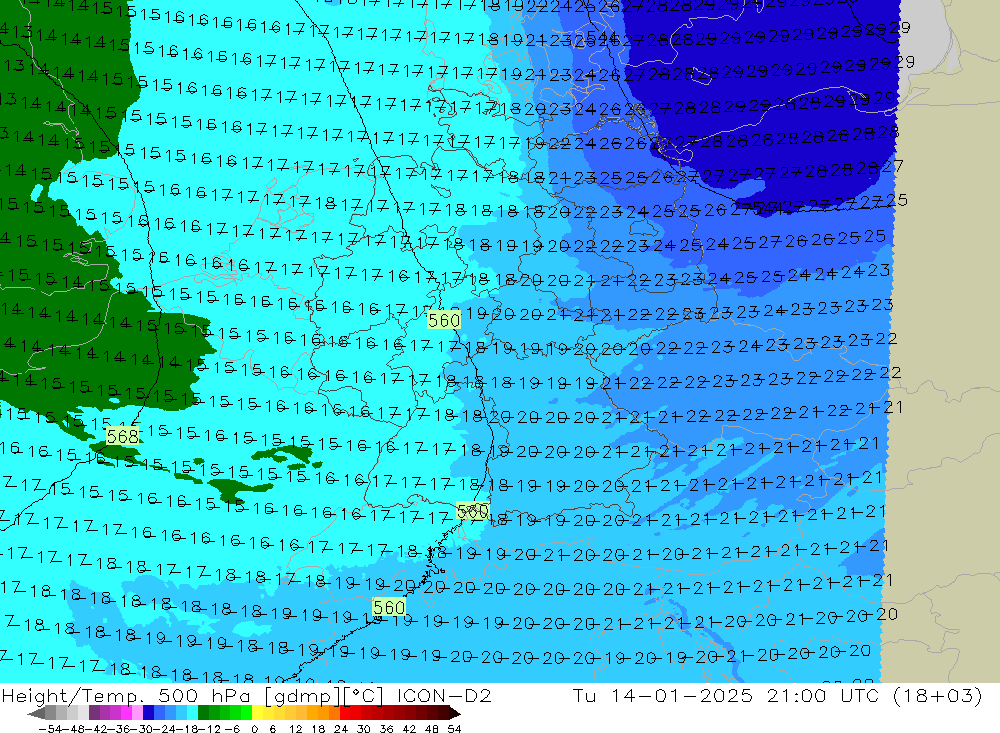Pick the bright red swatch above 24 in legend
Viewport: 1000px width, 733px height.
[345, 713]
